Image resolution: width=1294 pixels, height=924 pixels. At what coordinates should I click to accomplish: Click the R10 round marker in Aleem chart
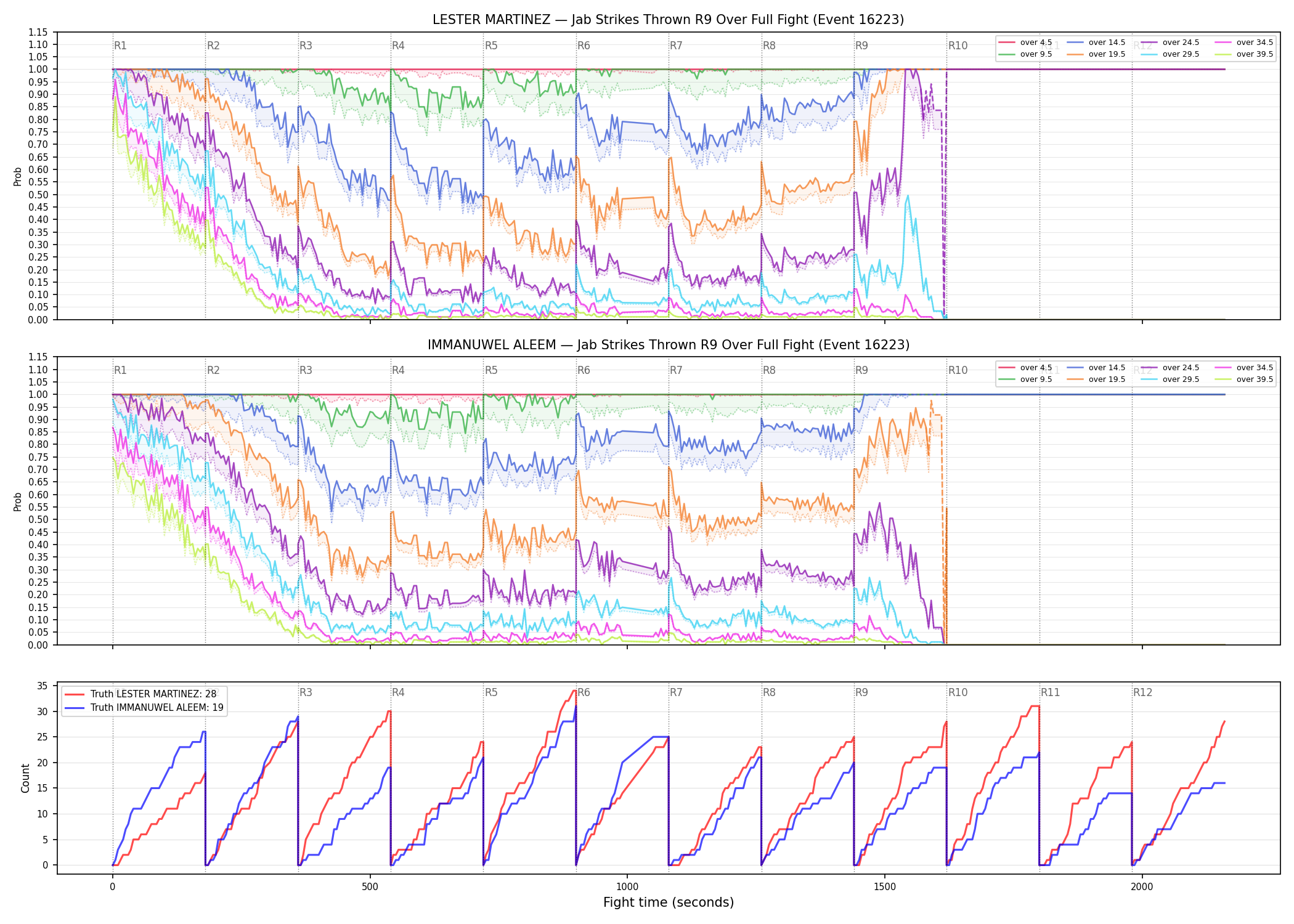coord(958,370)
